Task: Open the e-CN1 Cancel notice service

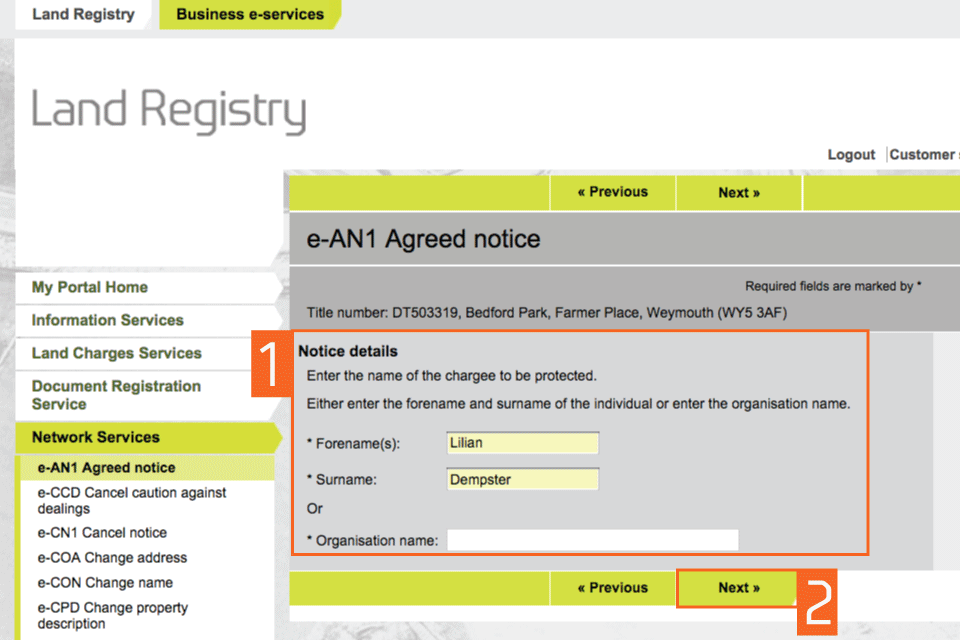Action: coord(102,533)
